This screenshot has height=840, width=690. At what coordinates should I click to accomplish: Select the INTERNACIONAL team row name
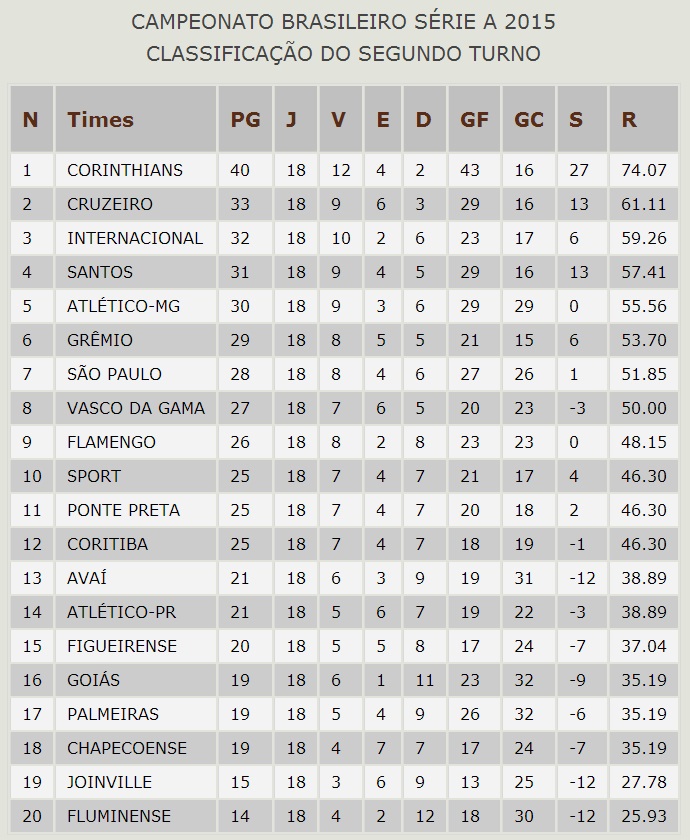point(135,238)
